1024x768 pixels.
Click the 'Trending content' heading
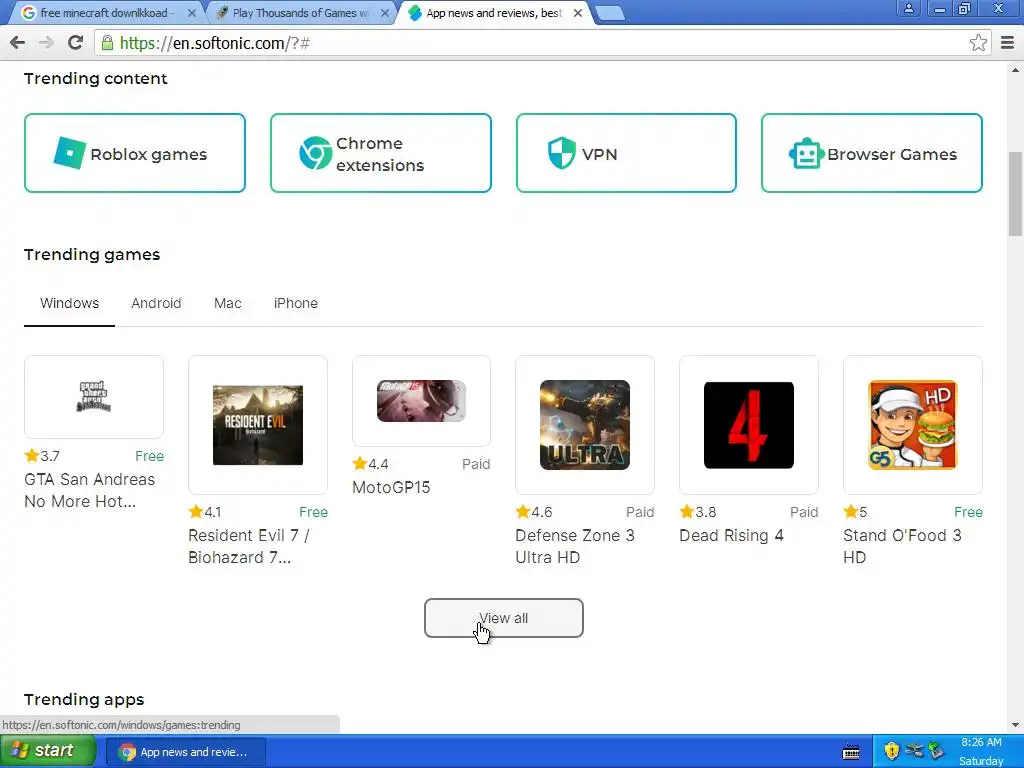96,78
